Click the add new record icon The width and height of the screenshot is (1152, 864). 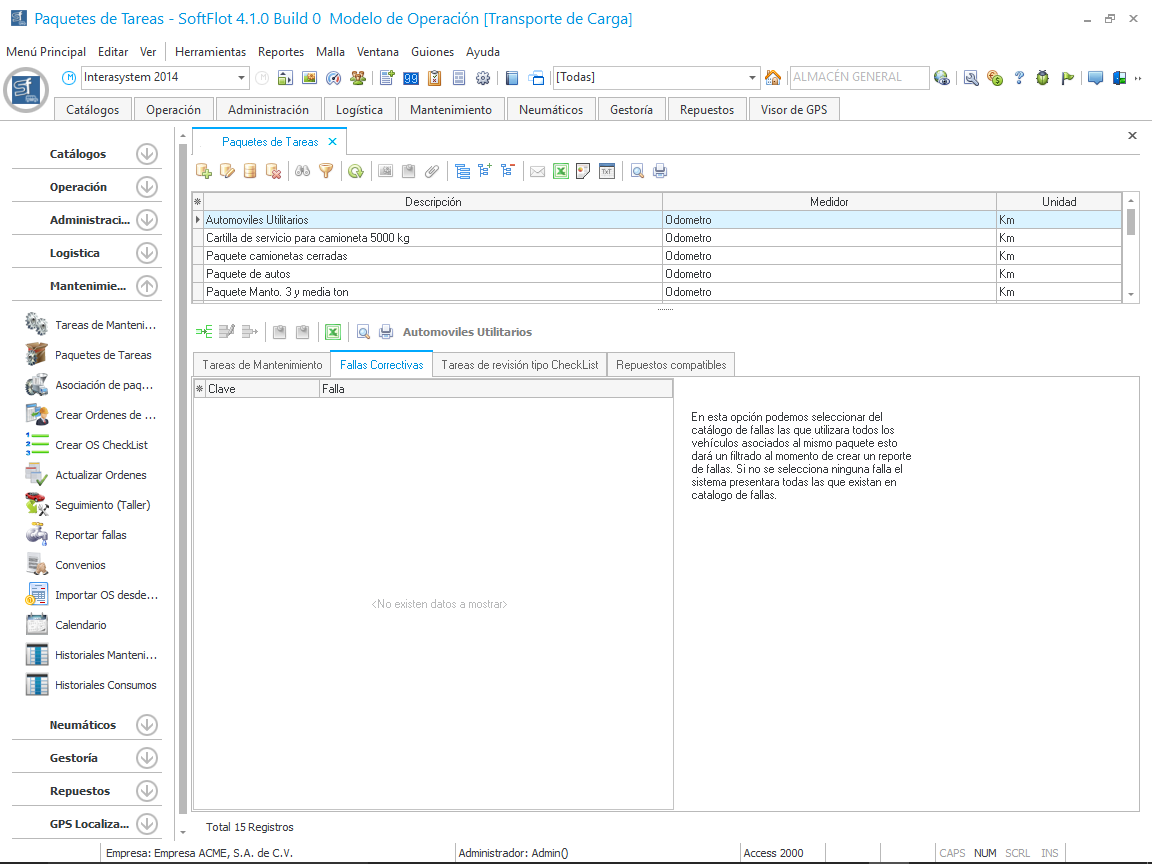[204, 171]
